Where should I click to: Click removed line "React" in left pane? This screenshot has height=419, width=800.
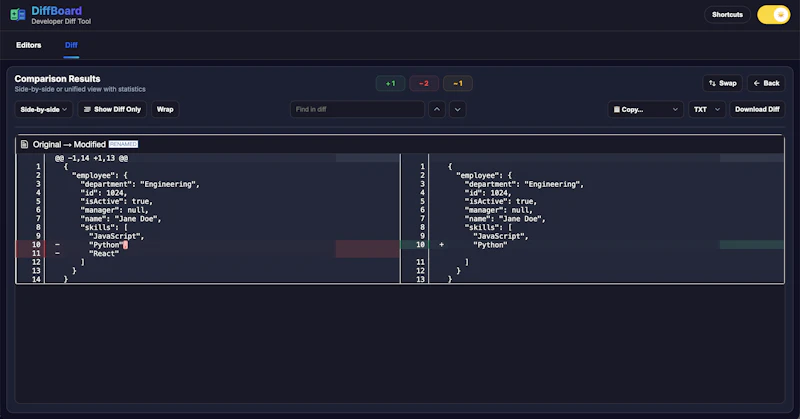point(104,254)
